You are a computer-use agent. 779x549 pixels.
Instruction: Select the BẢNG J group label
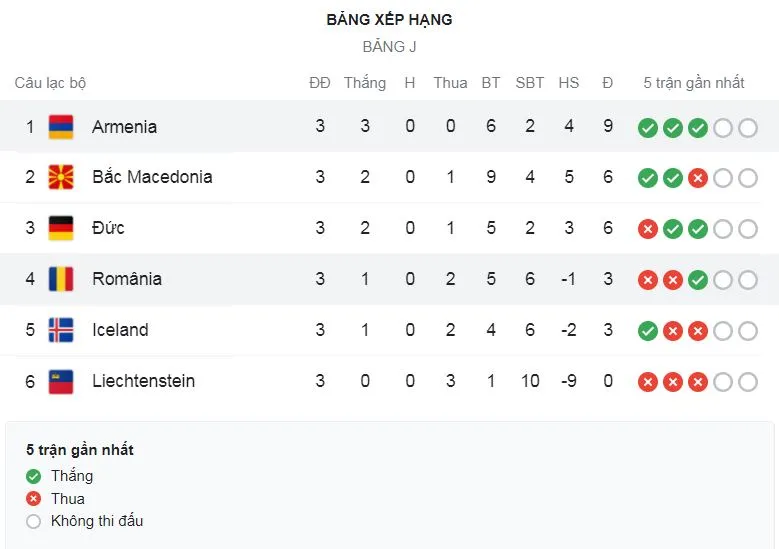click(x=389, y=47)
